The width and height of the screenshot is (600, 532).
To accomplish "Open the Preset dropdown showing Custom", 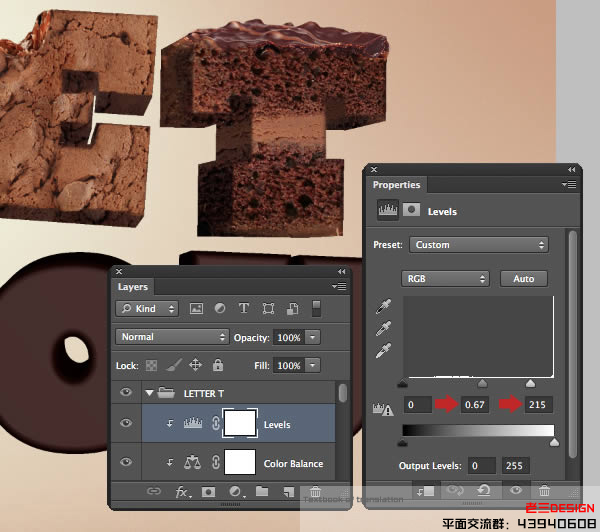I will 479,245.
